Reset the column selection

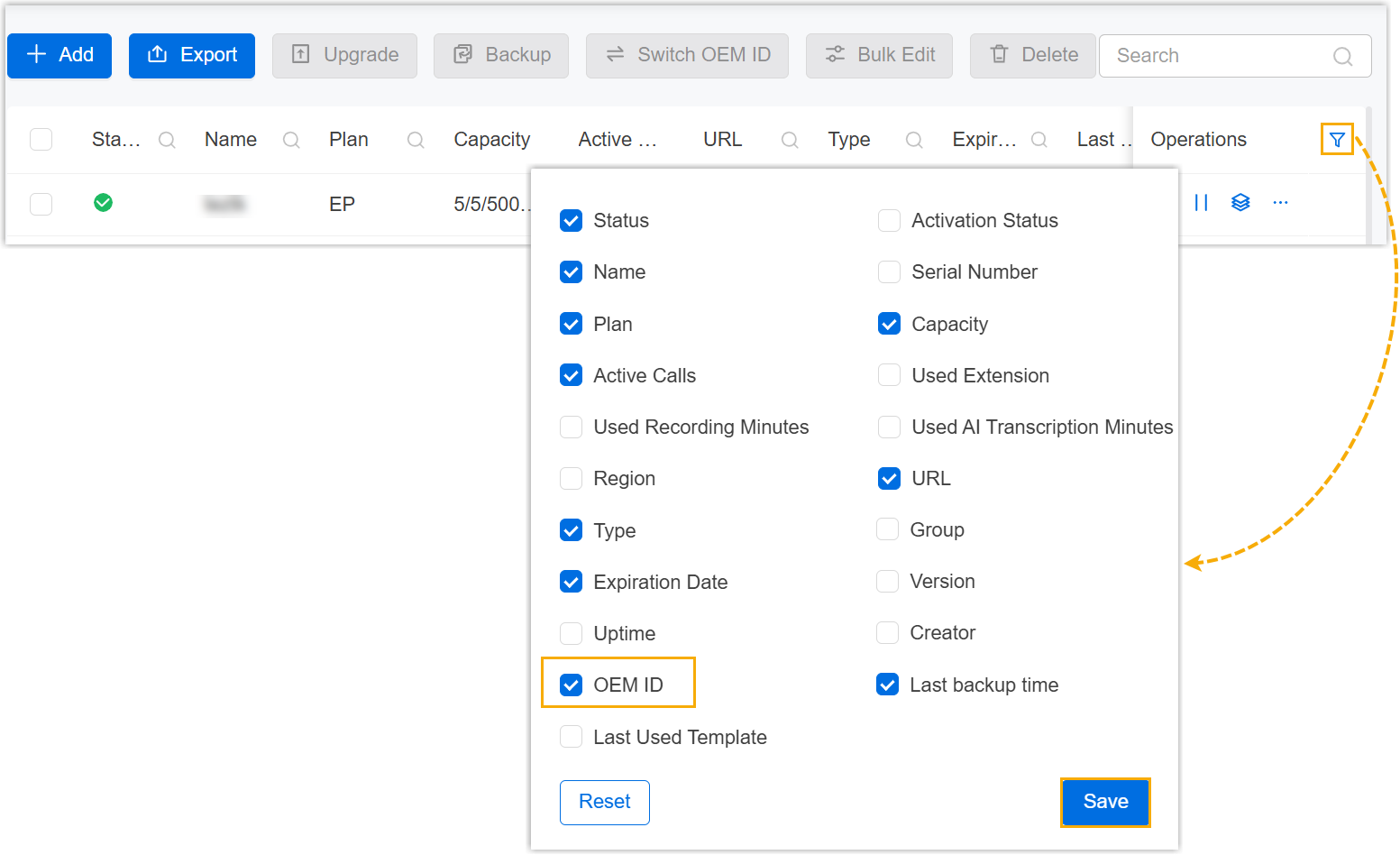coord(604,802)
